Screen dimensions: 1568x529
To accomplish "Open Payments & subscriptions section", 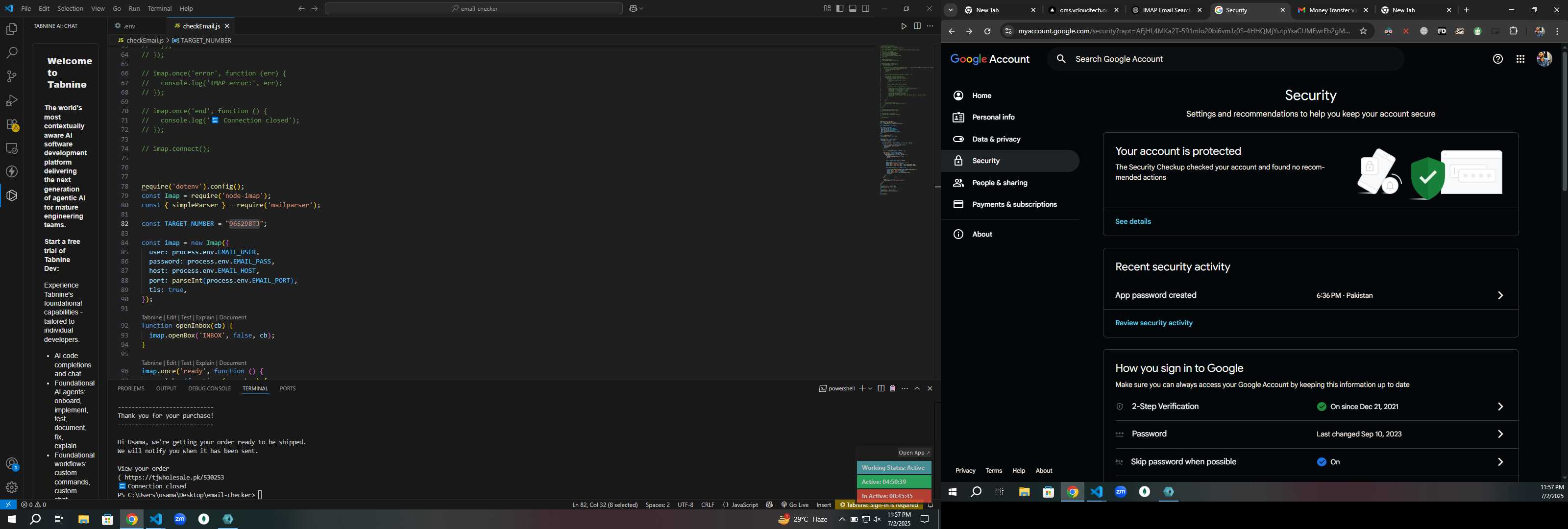I will [x=1009, y=205].
